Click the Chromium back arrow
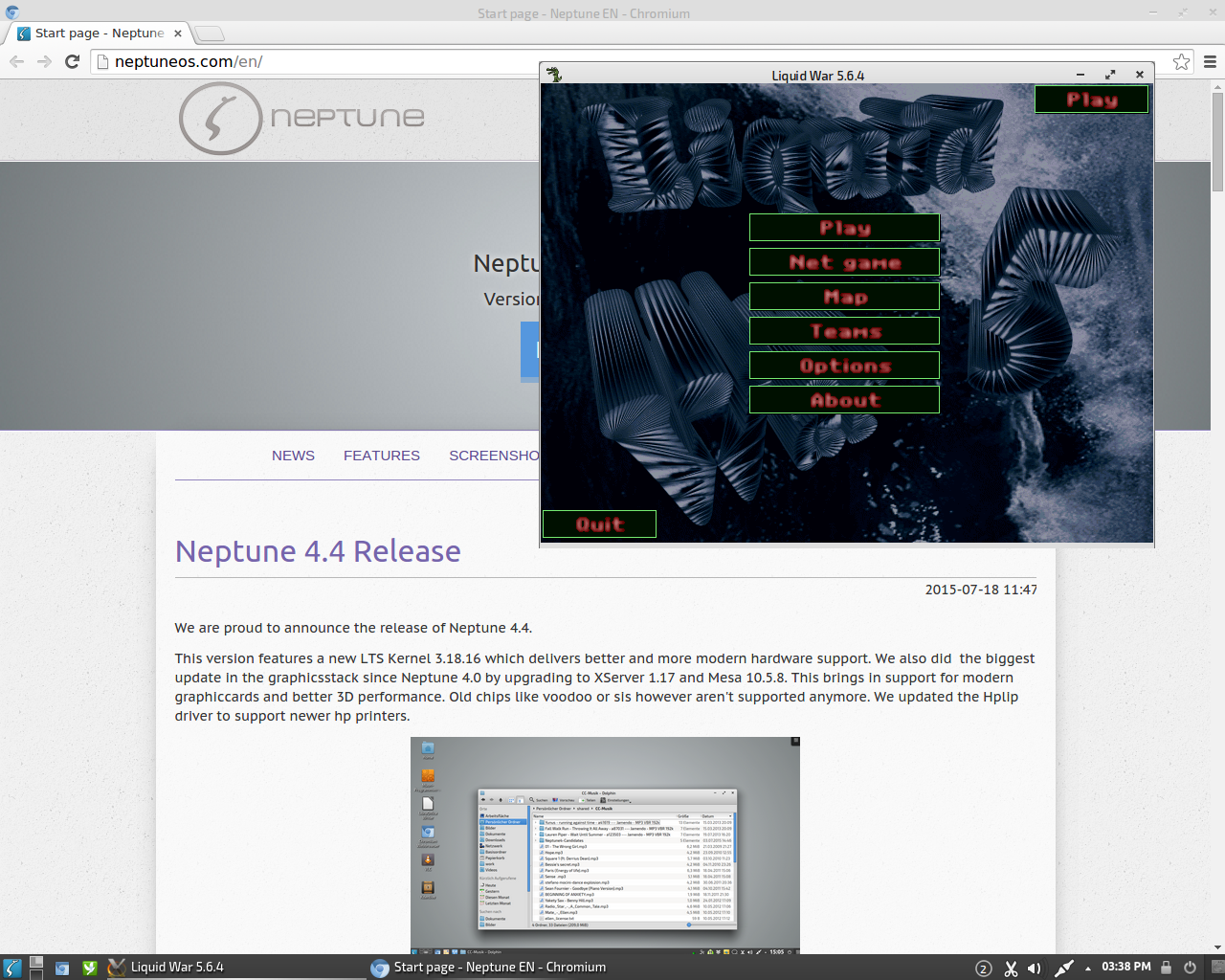 pyautogui.click(x=16, y=61)
